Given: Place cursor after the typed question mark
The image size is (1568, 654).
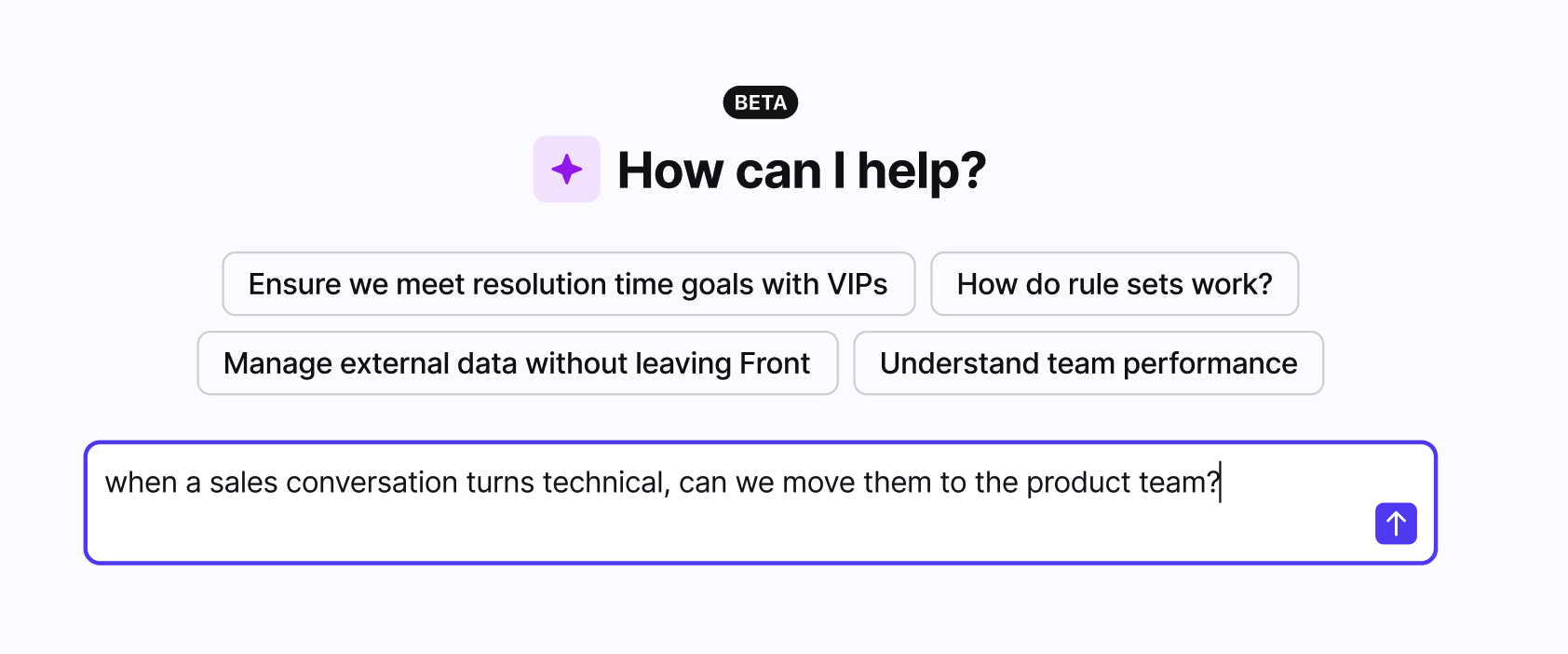Looking at the screenshot, I should (x=1220, y=483).
